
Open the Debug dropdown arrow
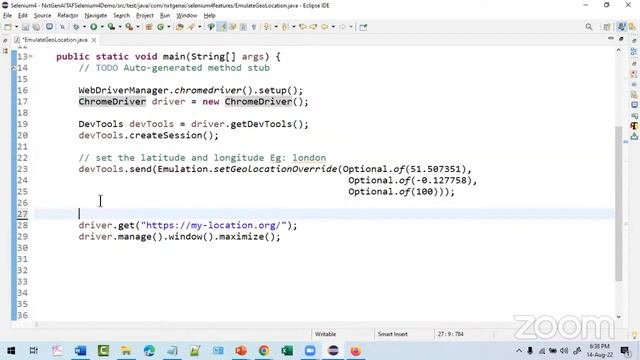click(84, 27)
